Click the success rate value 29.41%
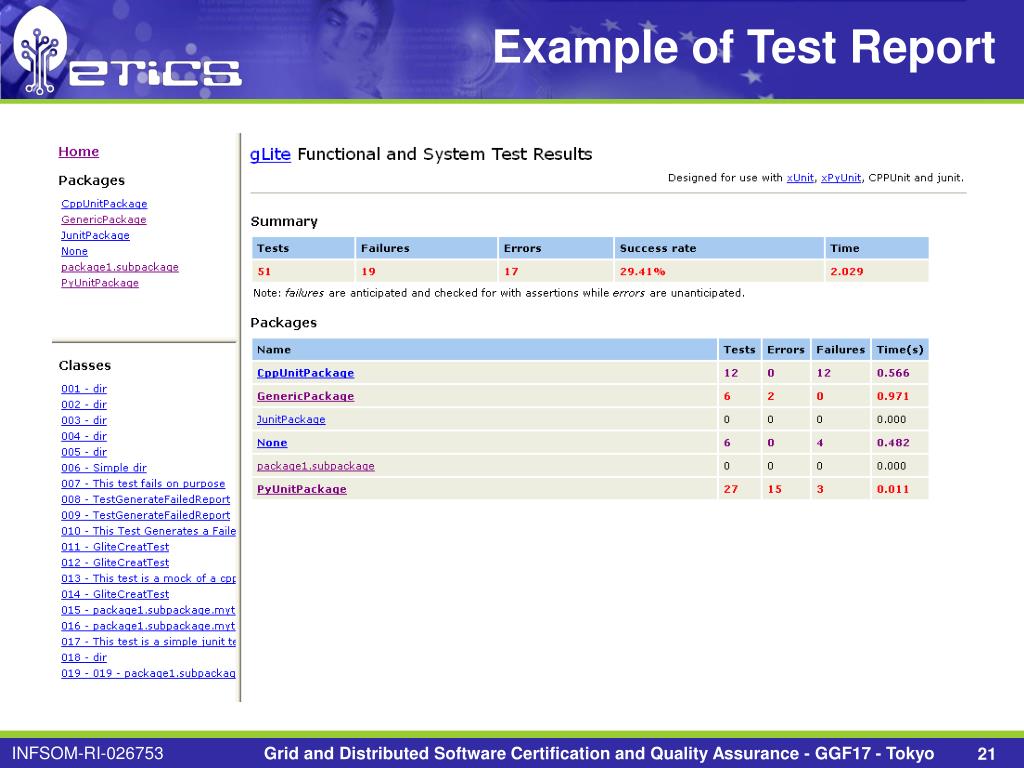Screen dimensions: 1024x768 point(643,272)
